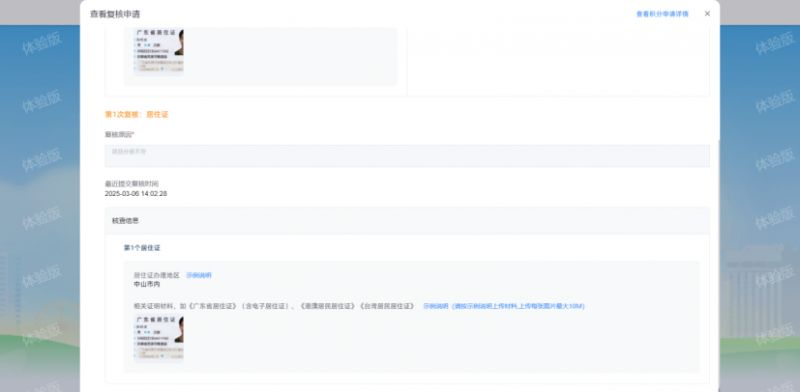Click the 核查信息 section header
The height and width of the screenshot is (392, 800).
point(407,220)
